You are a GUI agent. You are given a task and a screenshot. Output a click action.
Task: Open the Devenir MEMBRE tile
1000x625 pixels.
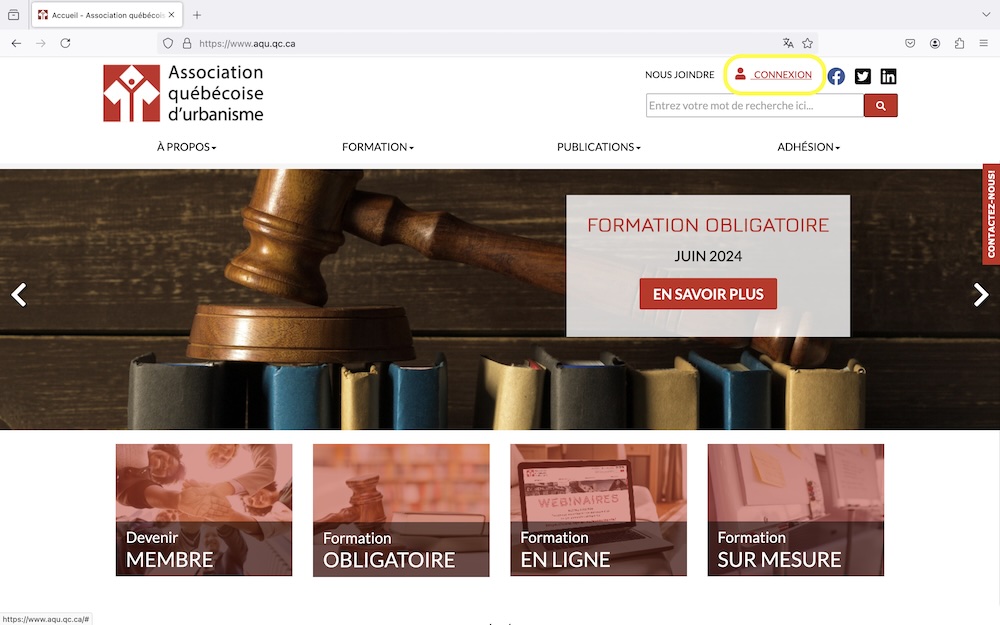coord(204,510)
